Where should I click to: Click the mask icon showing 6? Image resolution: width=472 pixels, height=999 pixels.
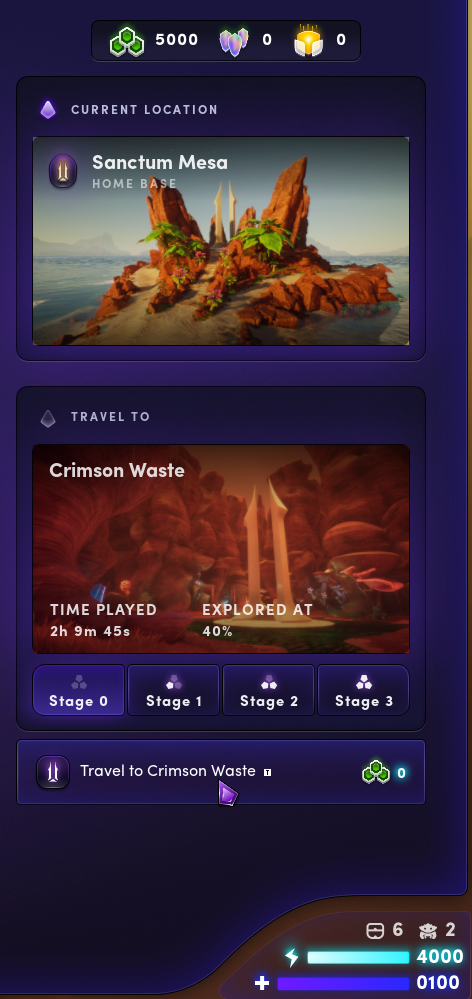pos(375,930)
